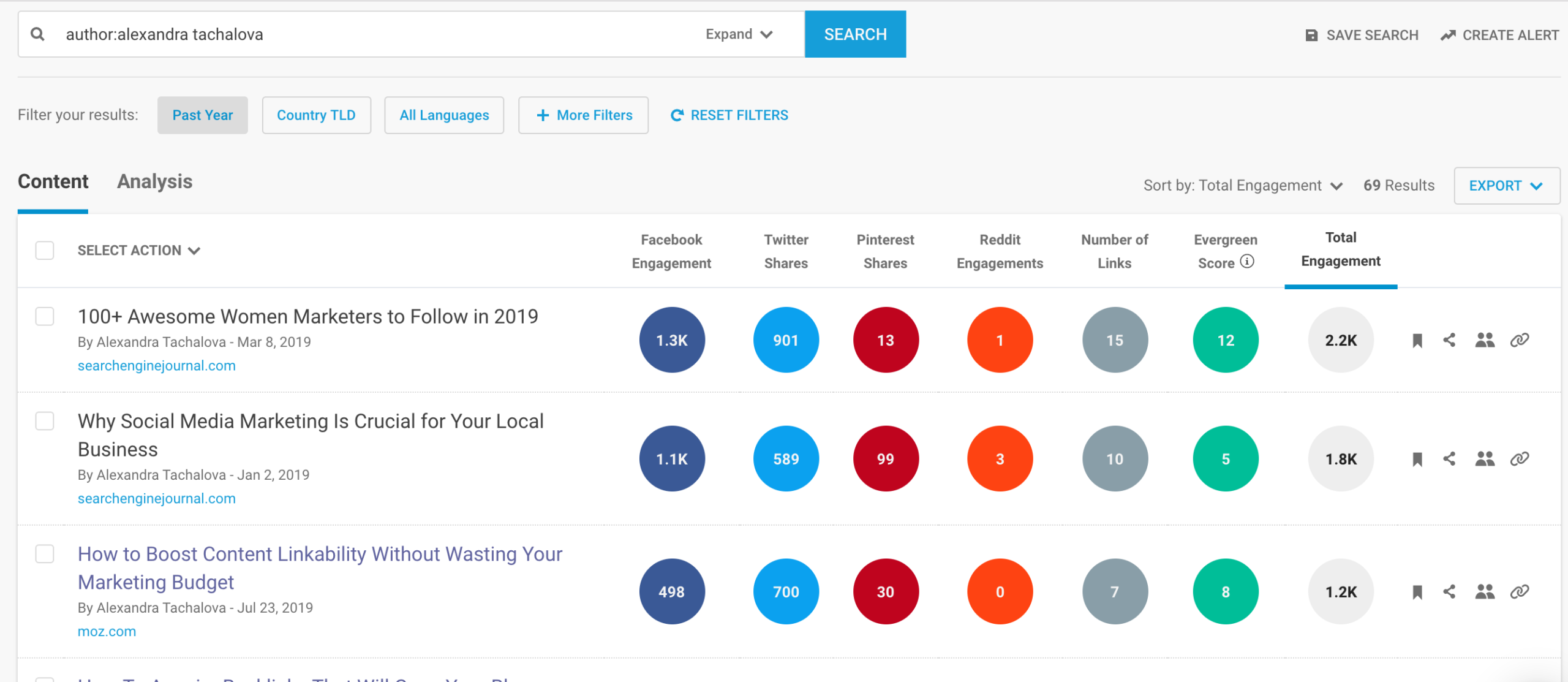This screenshot has height=682, width=1568.
Task: Select checkbox for Why Social Media Marketing article
Action: (45, 422)
